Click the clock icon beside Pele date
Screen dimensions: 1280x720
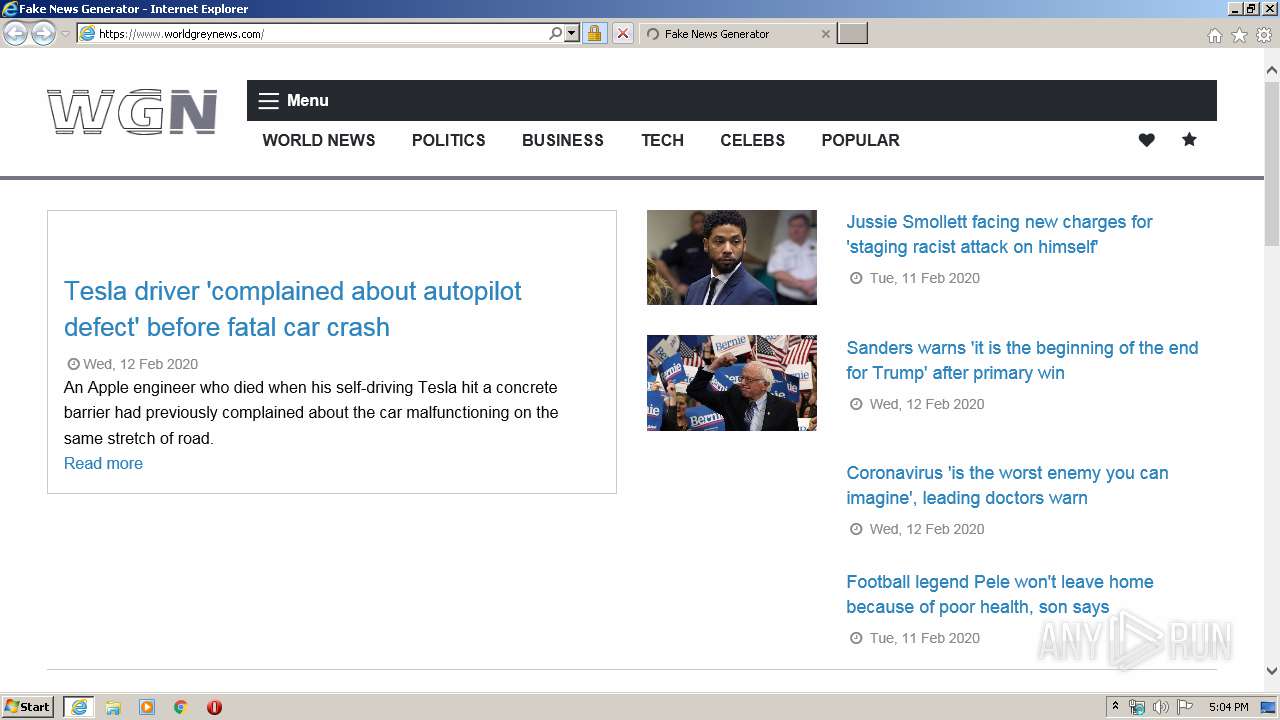click(x=856, y=638)
